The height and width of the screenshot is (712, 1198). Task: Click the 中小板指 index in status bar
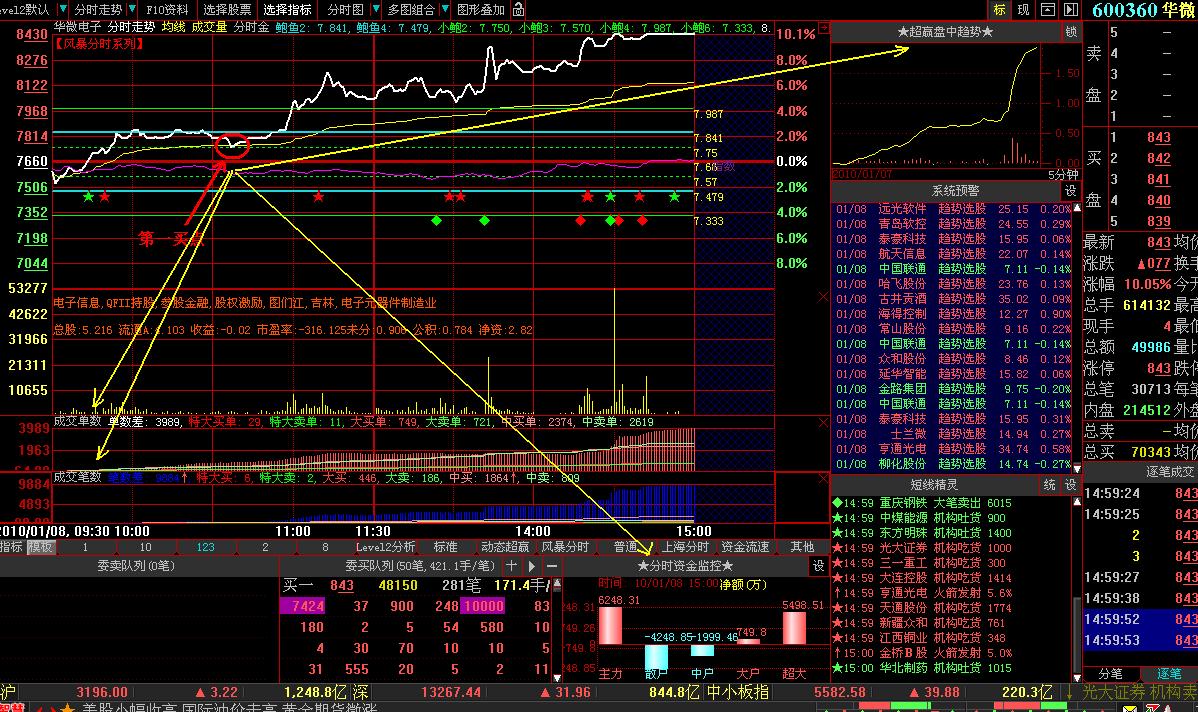(737, 692)
